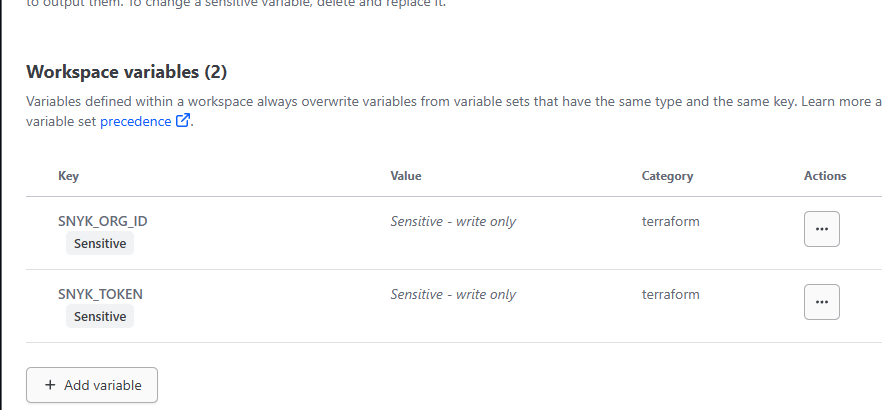Open the actions menu for SNYK_ORG_ID

(821, 229)
